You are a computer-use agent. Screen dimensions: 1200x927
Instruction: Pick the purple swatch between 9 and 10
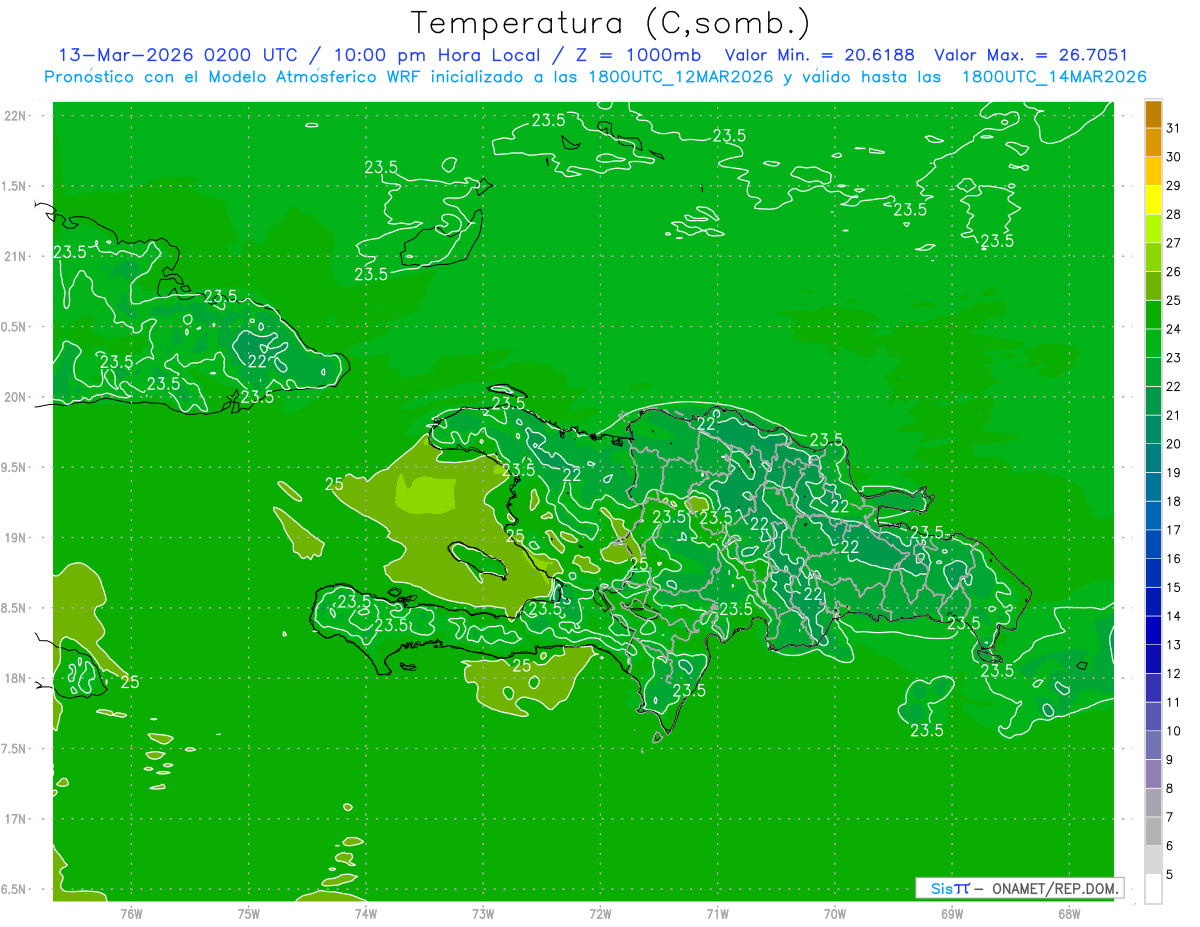(x=1154, y=745)
